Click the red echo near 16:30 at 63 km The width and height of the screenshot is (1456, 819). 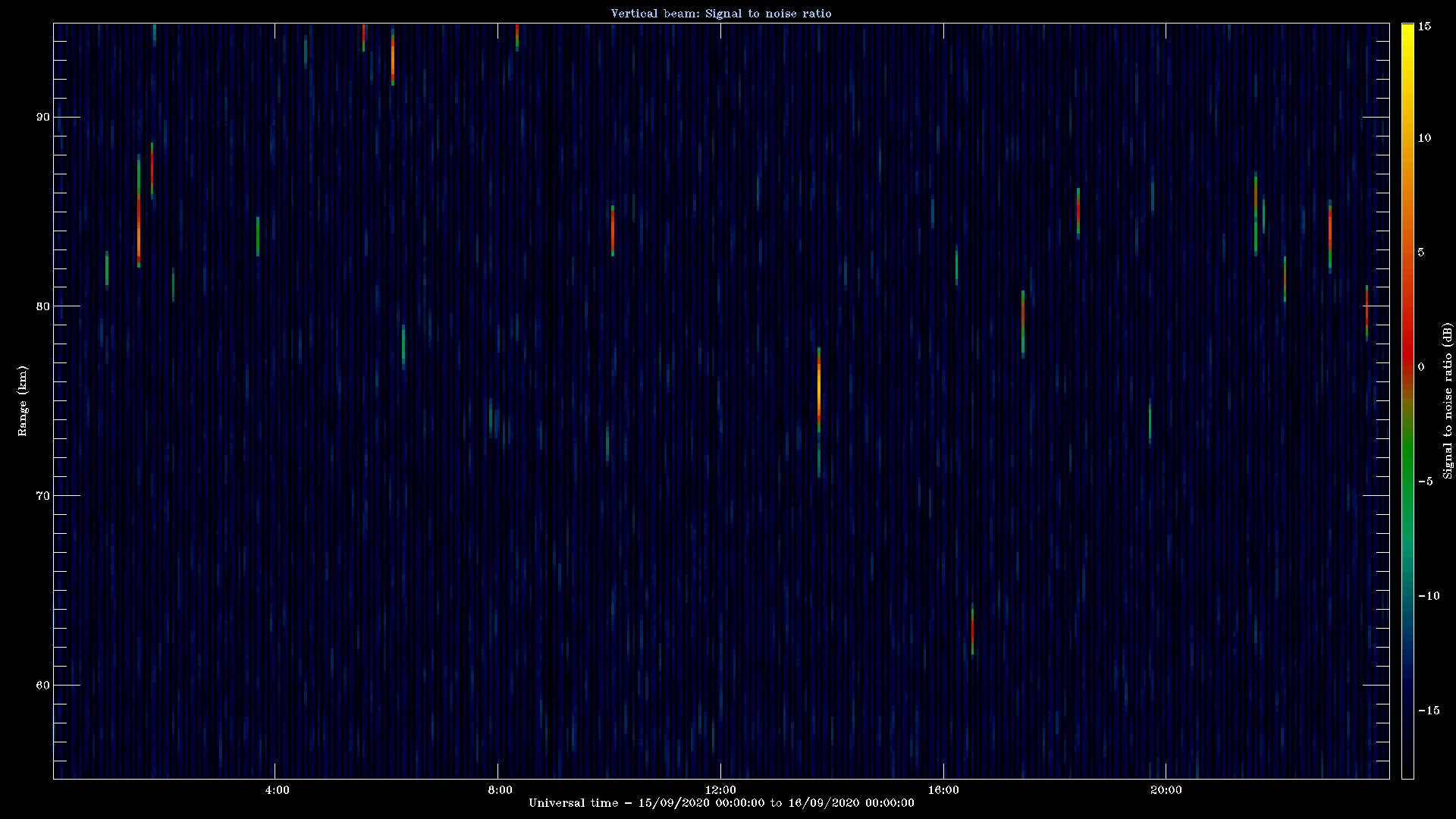tap(972, 629)
